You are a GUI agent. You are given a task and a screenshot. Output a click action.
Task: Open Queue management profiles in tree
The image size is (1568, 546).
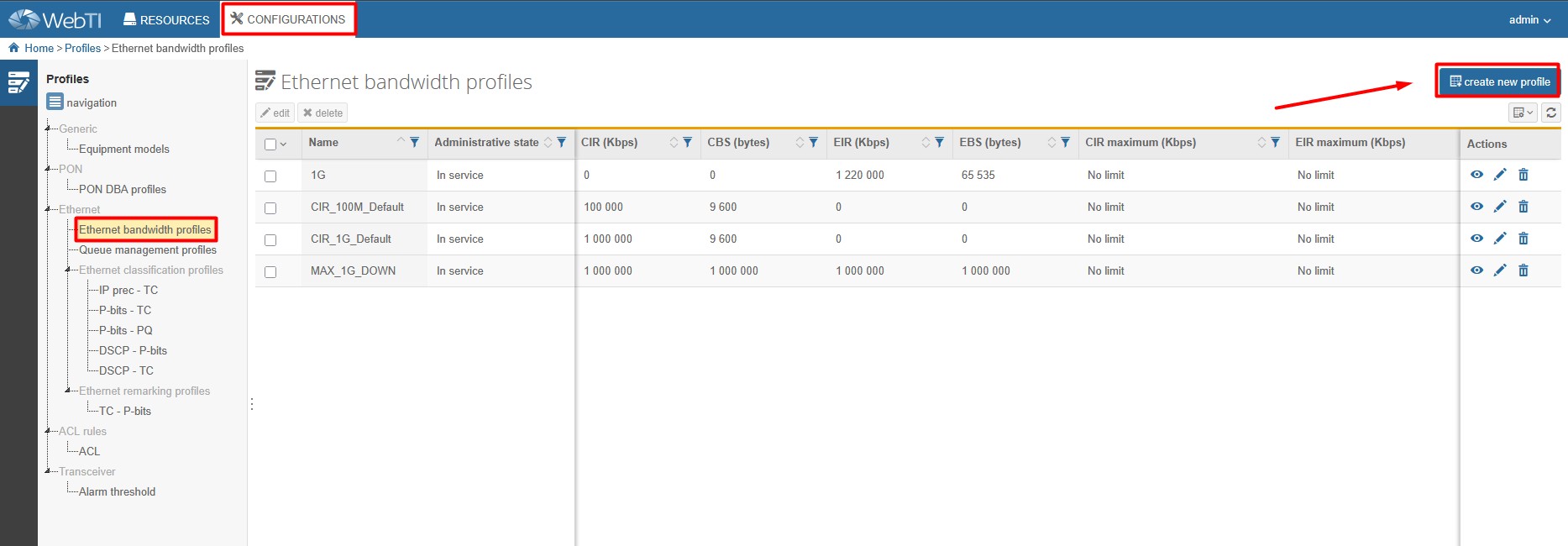coord(147,249)
